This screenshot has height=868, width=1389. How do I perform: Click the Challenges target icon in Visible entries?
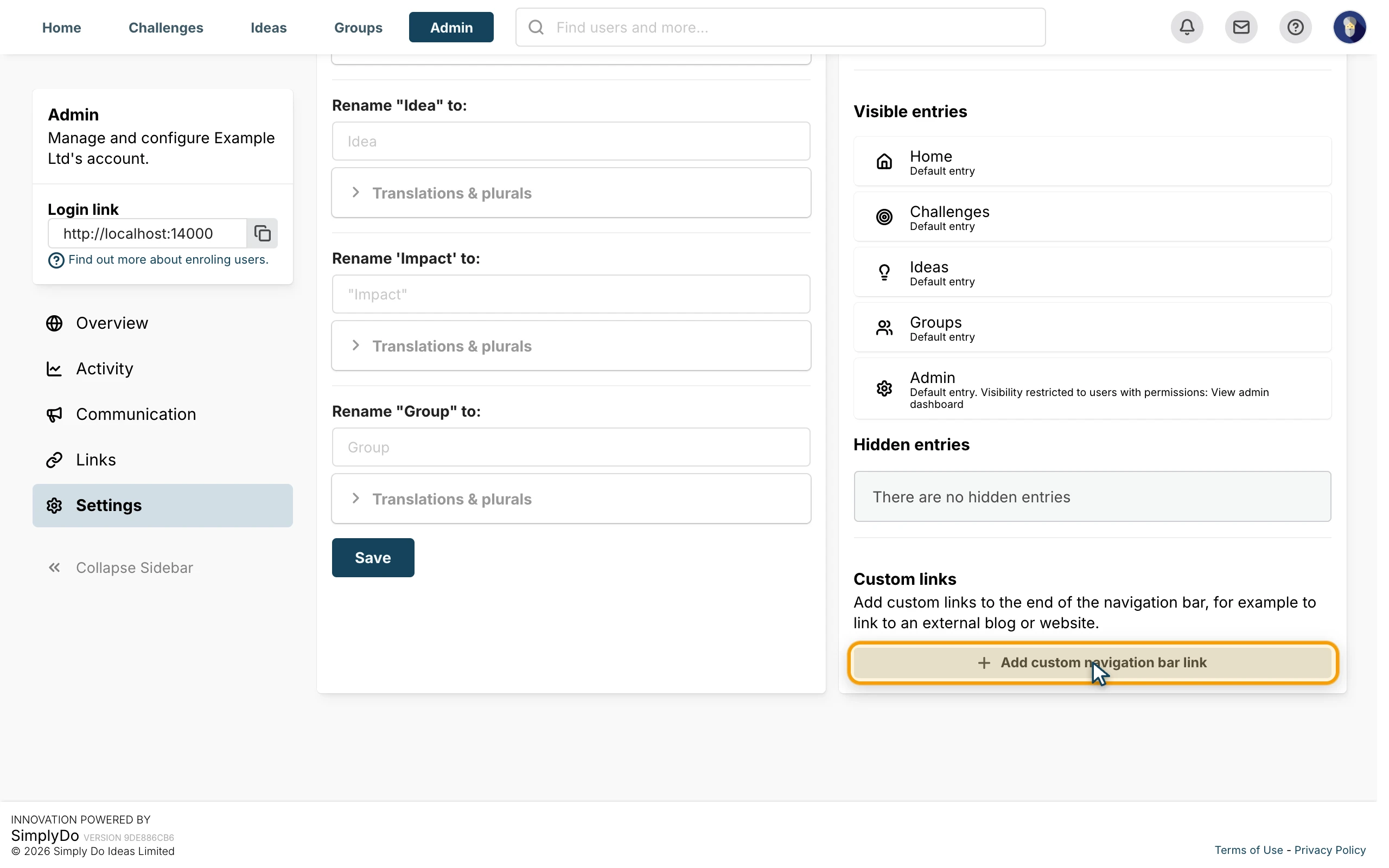click(884, 217)
